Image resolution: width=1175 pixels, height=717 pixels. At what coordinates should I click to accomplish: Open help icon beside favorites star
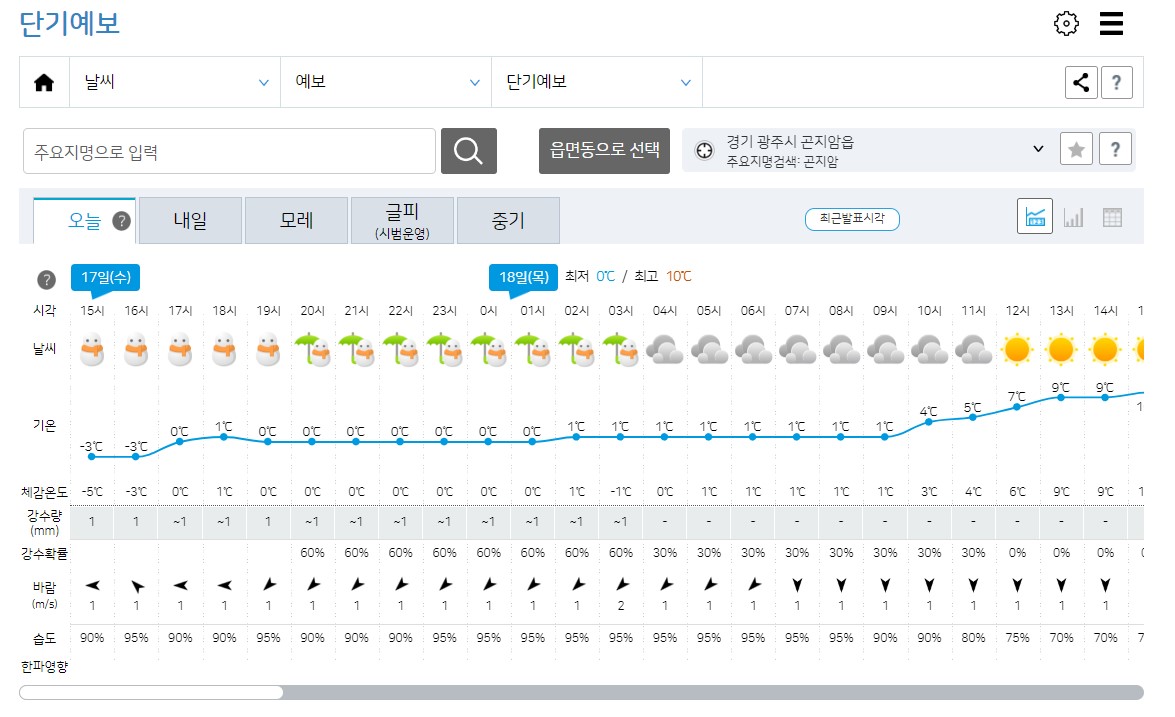pyautogui.click(x=1115, y=150)
